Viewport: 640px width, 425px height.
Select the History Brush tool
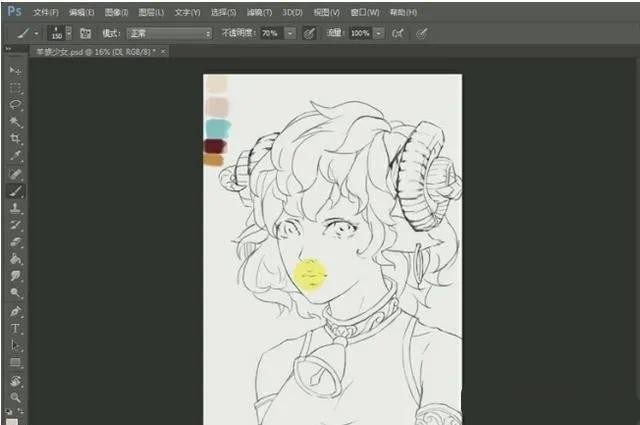pos(15,225)
